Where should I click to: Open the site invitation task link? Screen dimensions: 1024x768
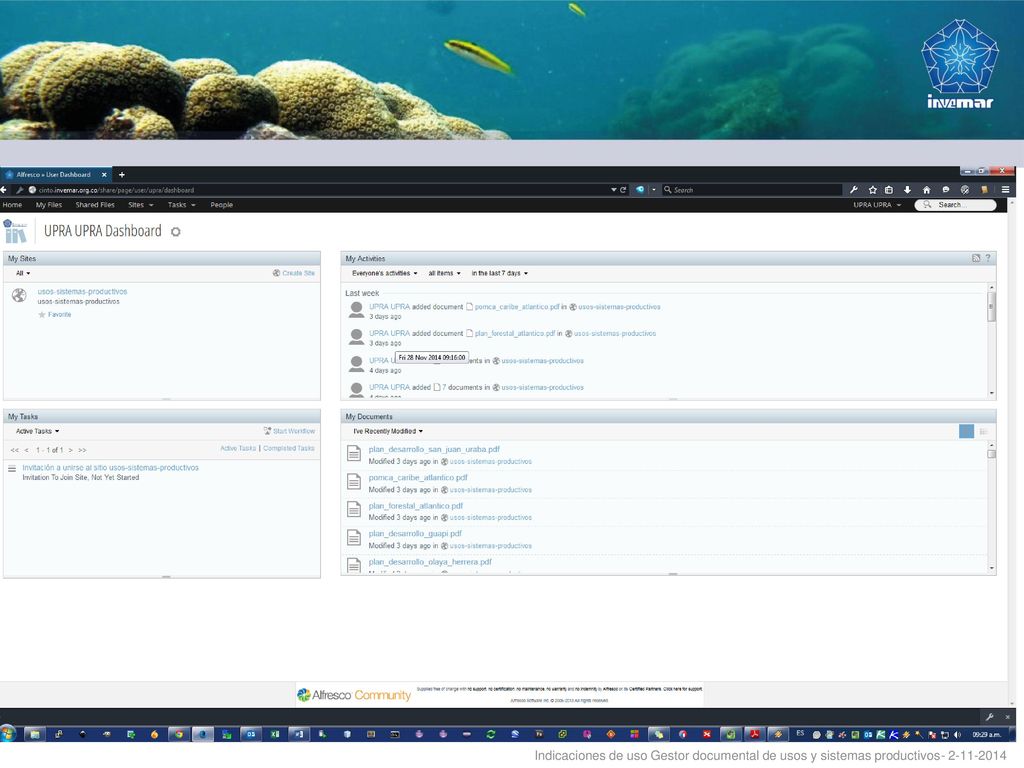point(110,468)
